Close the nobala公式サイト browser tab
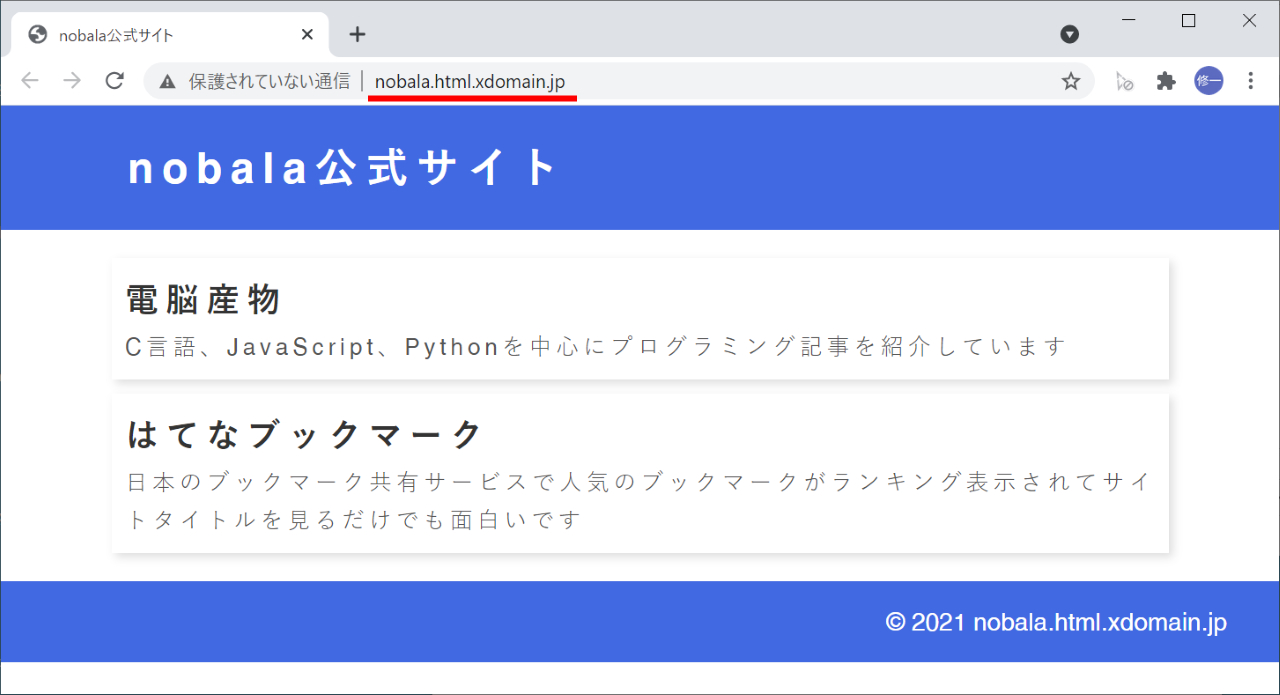1280x695 pixels. click(307, 35)
